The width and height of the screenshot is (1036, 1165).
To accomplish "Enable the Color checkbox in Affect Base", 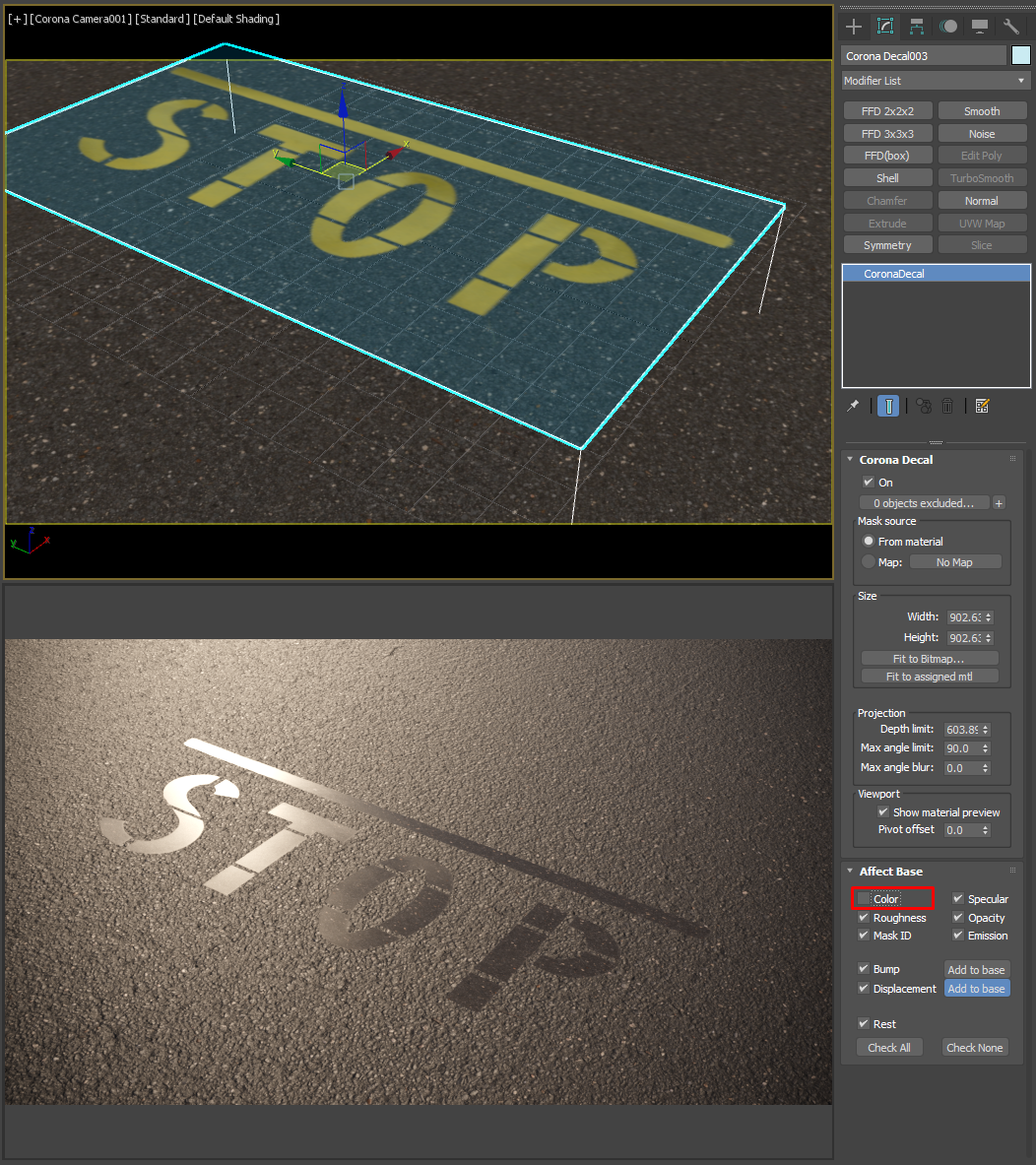I will pos(864,899).
